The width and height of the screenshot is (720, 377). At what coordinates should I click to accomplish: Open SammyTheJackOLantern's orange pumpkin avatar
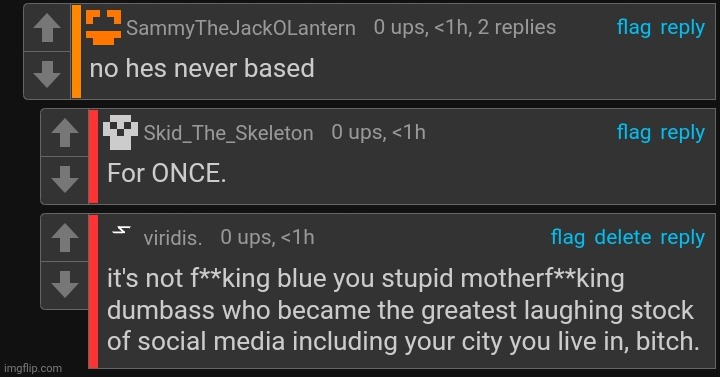[104, 28]
